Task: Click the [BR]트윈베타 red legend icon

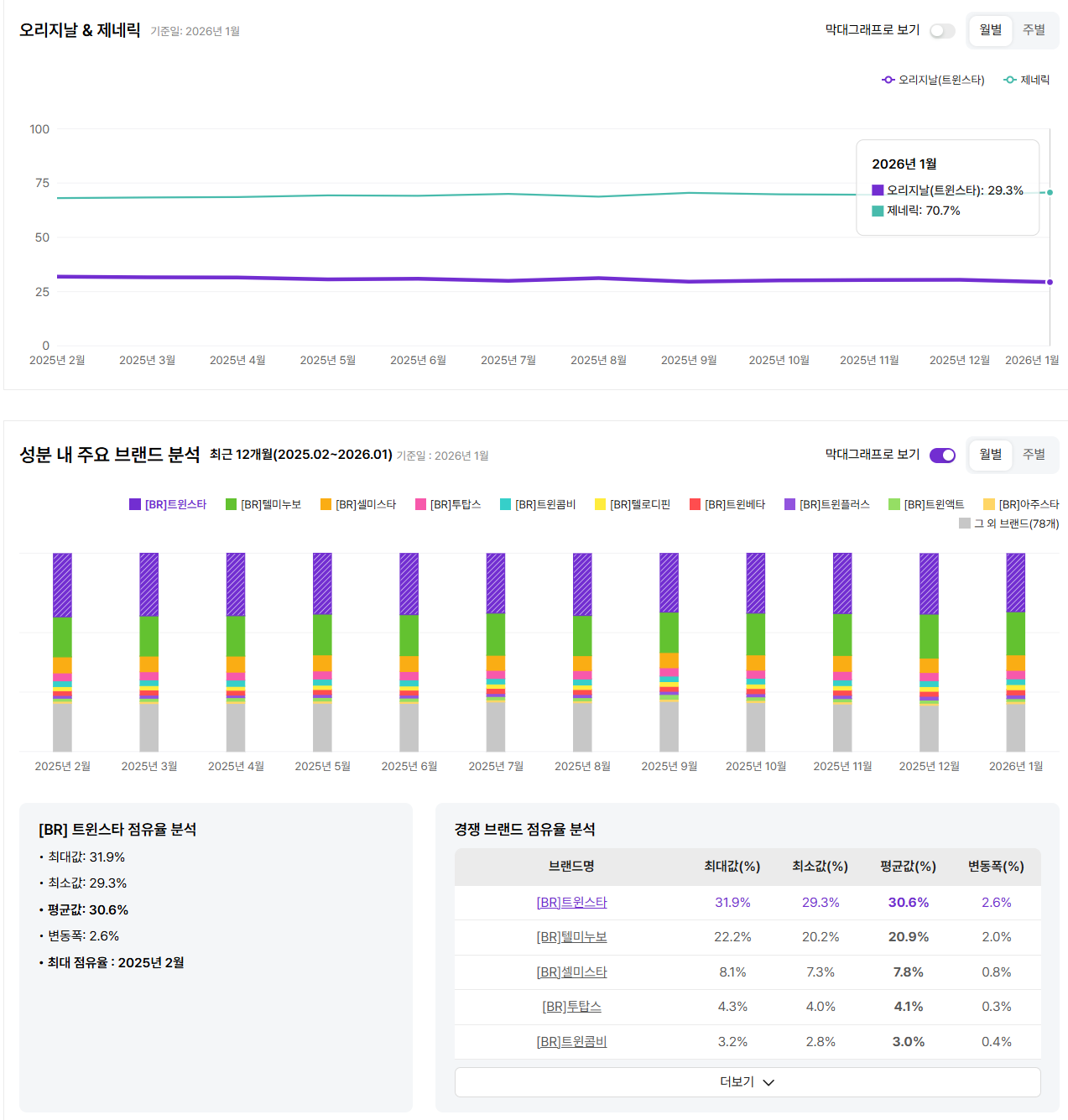Action: tap(695, 504)
